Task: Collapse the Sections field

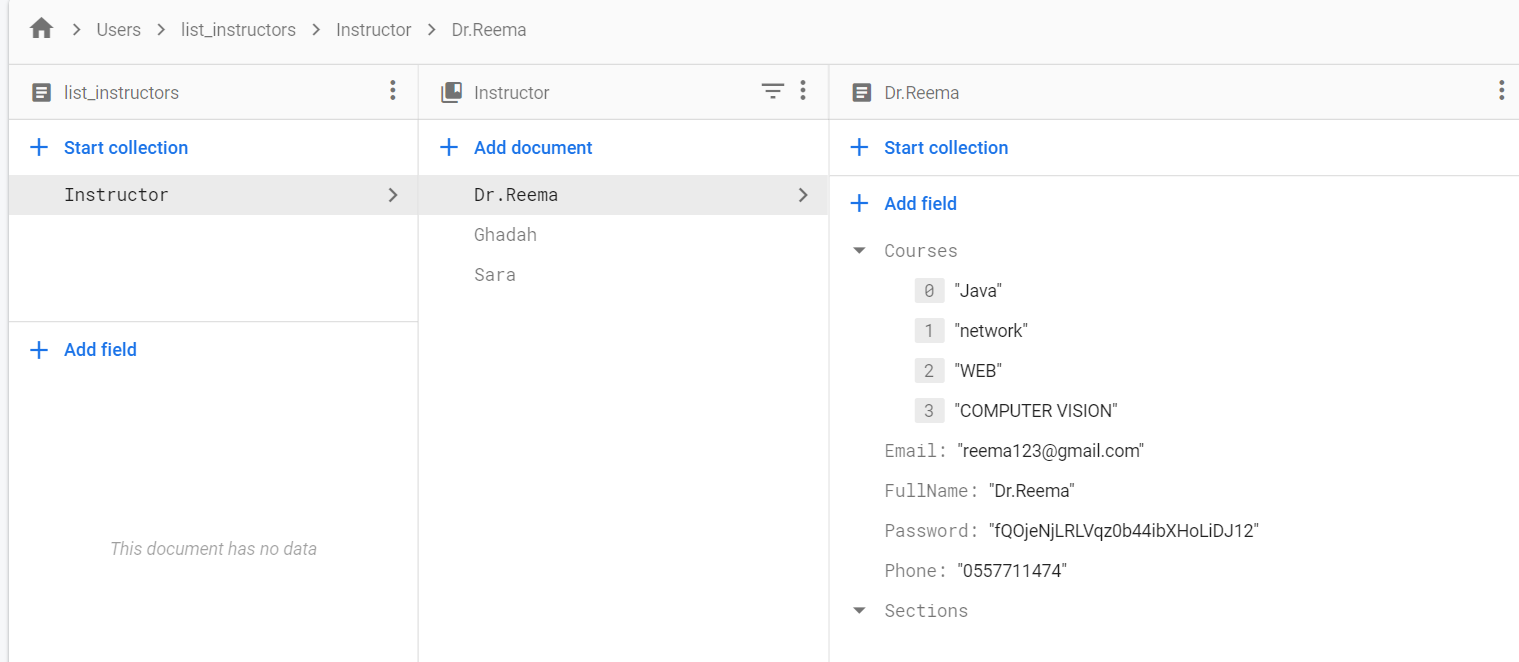Action: pyautogui.click(x=859, y=610)
